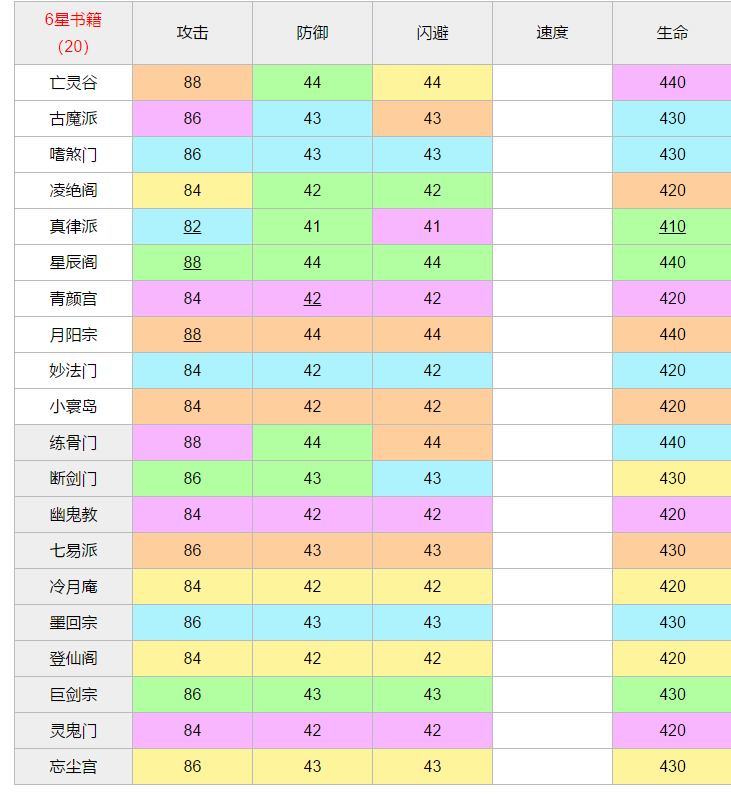Image resolution: width=731 pixels, height=795 pixels.
Task: Click the 忘尘宫 row name cell
Action: 74,767
